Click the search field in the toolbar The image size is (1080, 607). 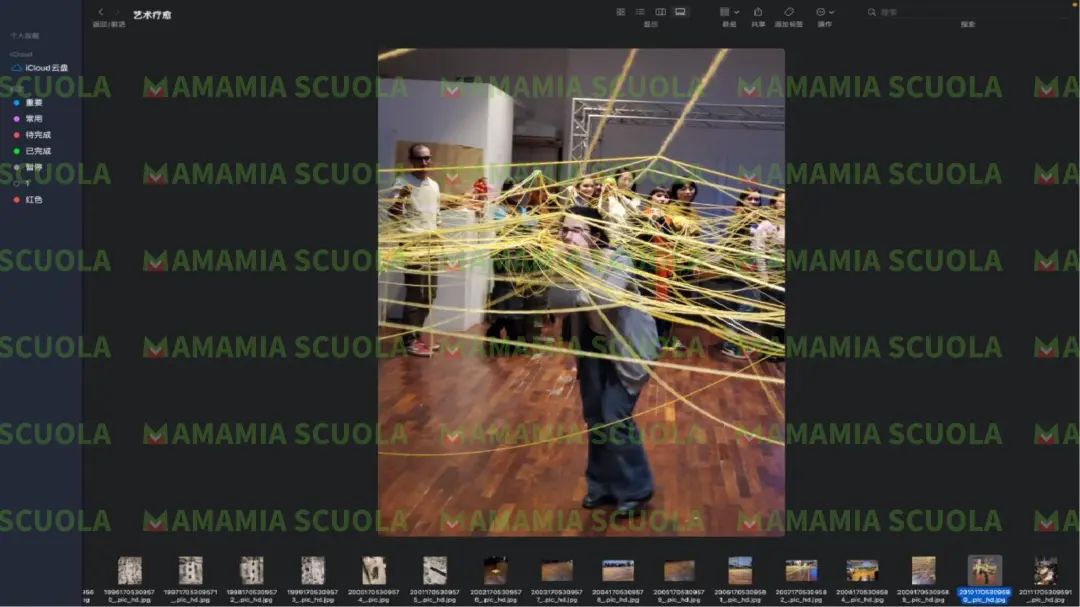968,12
